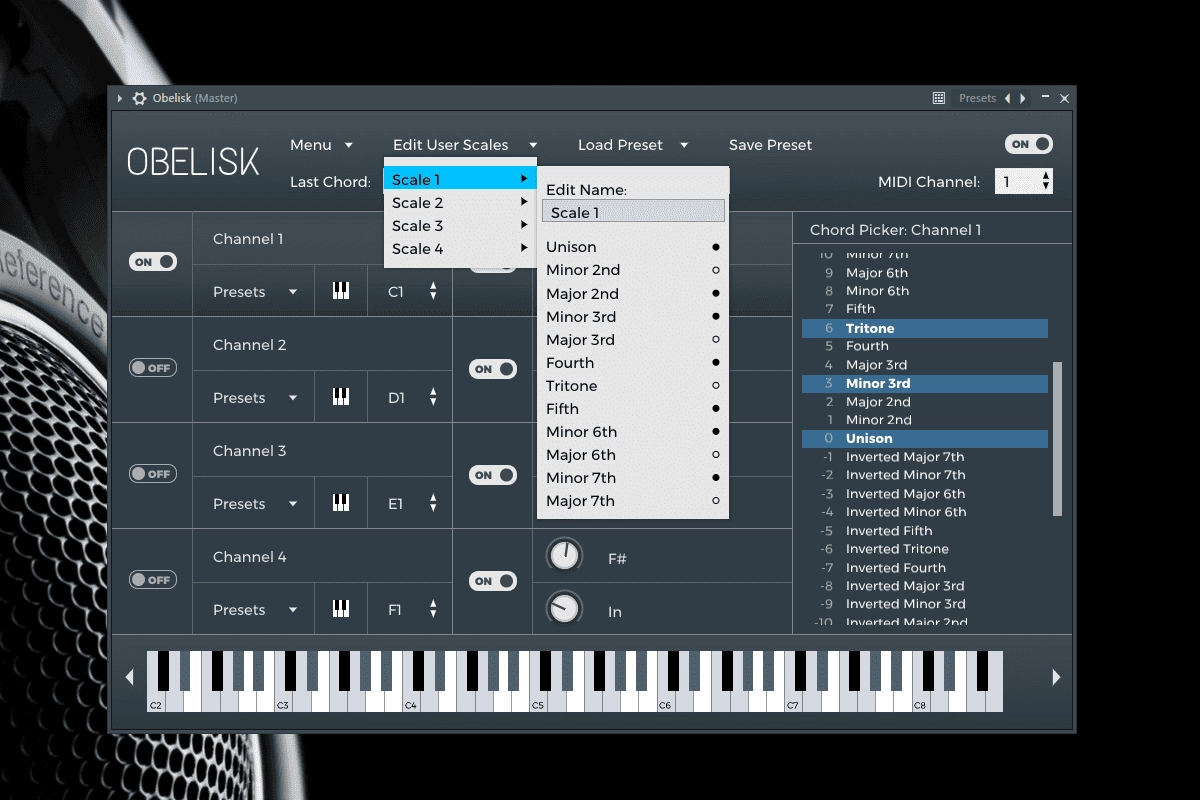Open the grid icon beside Presets in title bar
This screenshot has width=1200, height=800.
coord(938,98)
